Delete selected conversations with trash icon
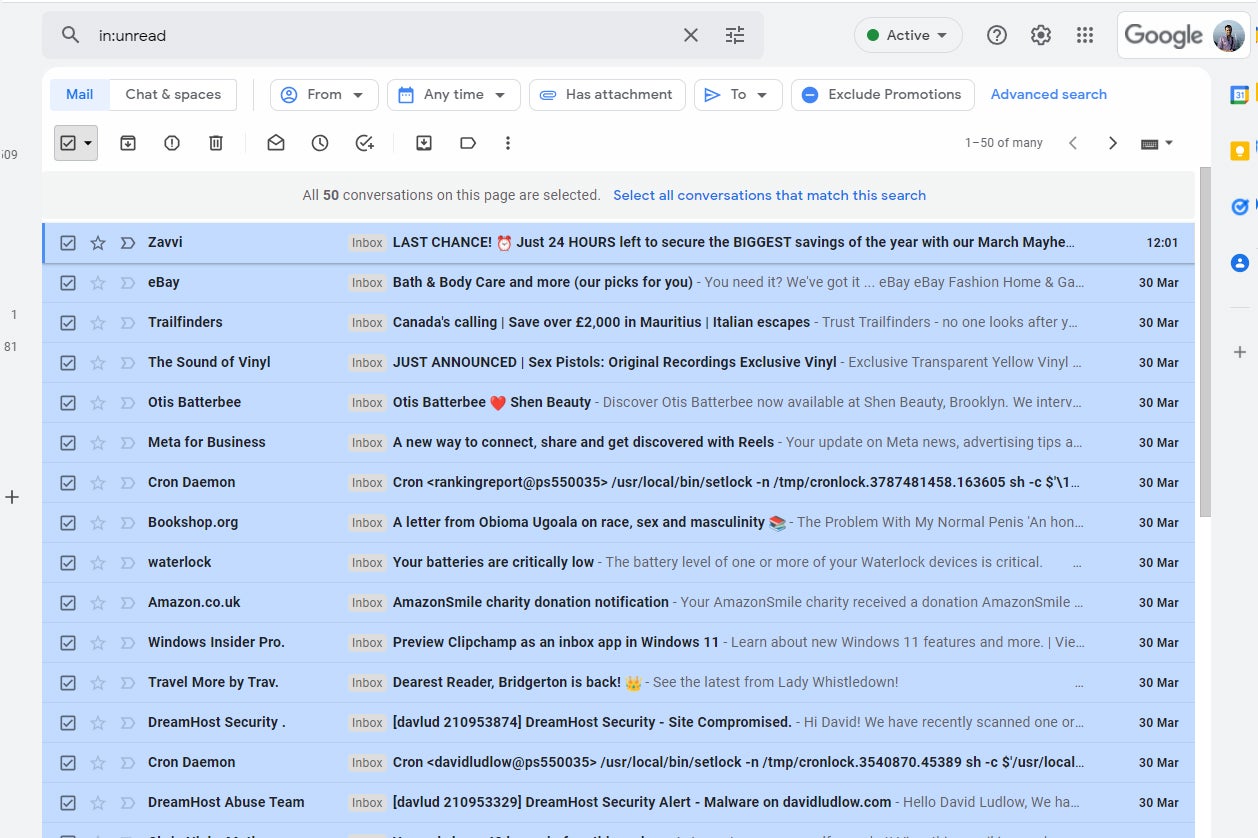 tap(216, 143)
